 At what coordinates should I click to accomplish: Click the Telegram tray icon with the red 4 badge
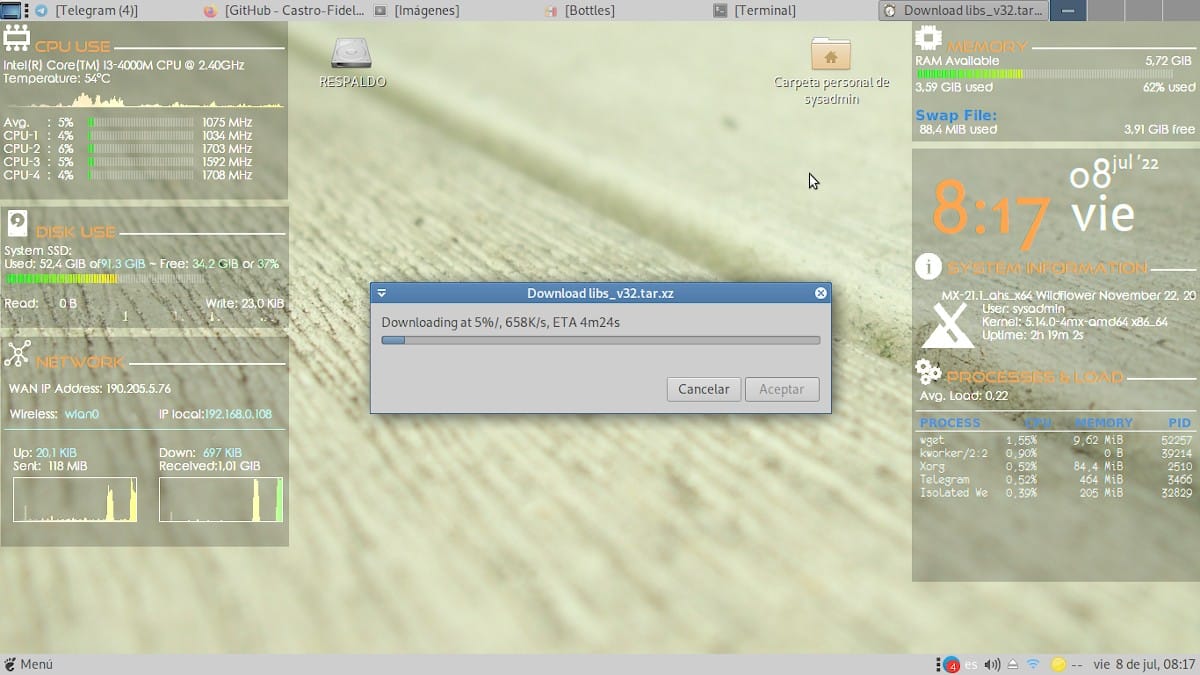point(950,665)
